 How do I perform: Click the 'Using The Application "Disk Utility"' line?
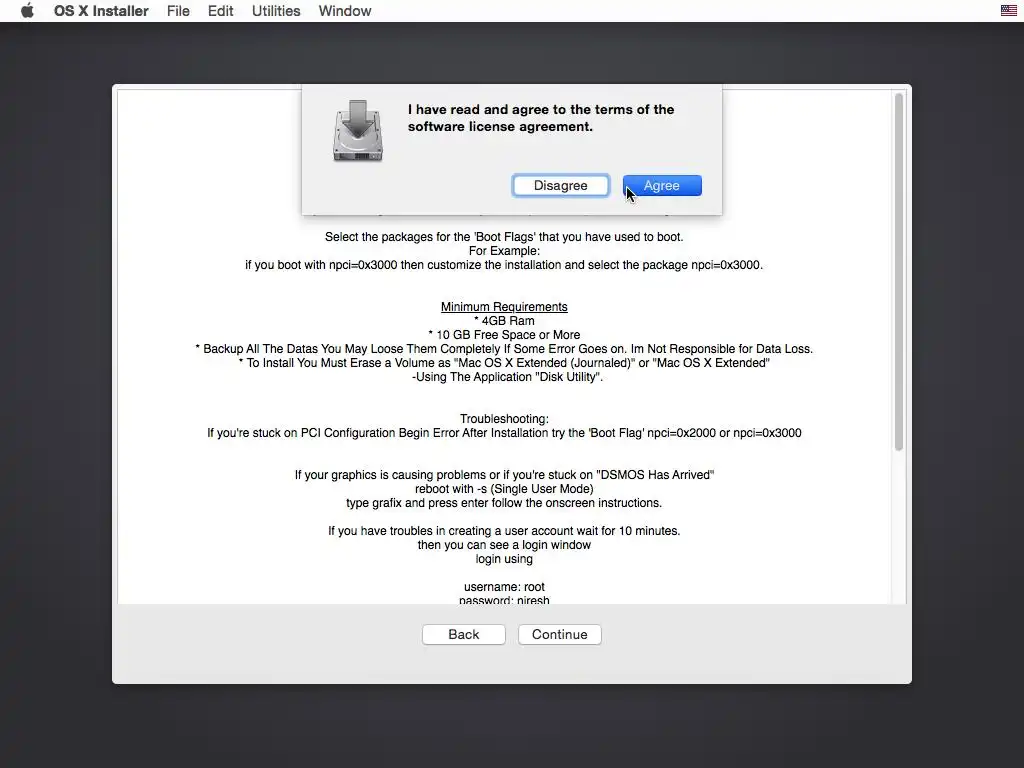point(507,377)
